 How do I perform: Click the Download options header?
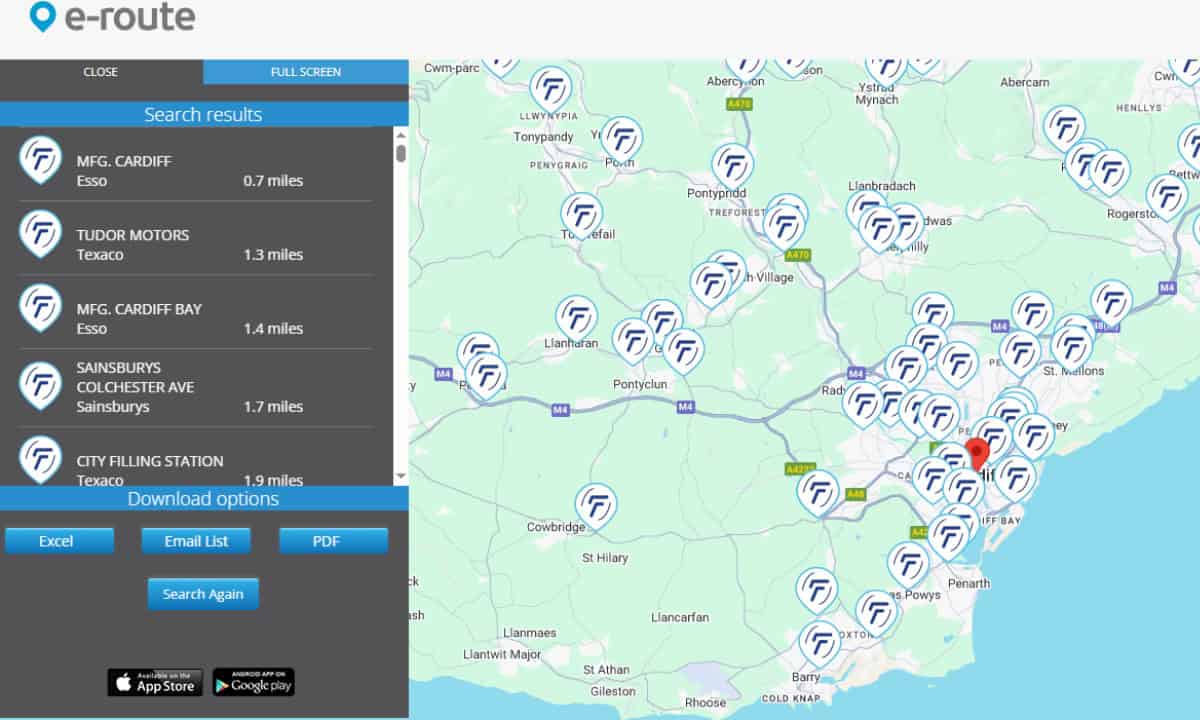pos(203,498)
